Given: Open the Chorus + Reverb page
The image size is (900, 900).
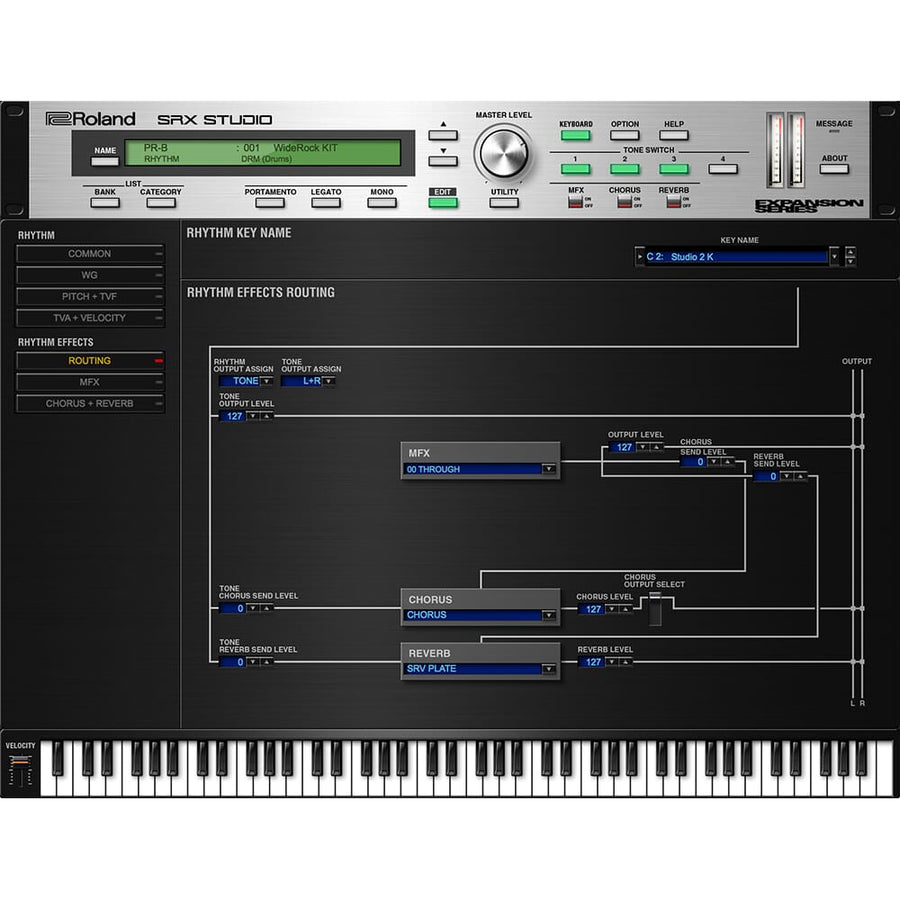Looking at the screenshot, I should [90, 404].
